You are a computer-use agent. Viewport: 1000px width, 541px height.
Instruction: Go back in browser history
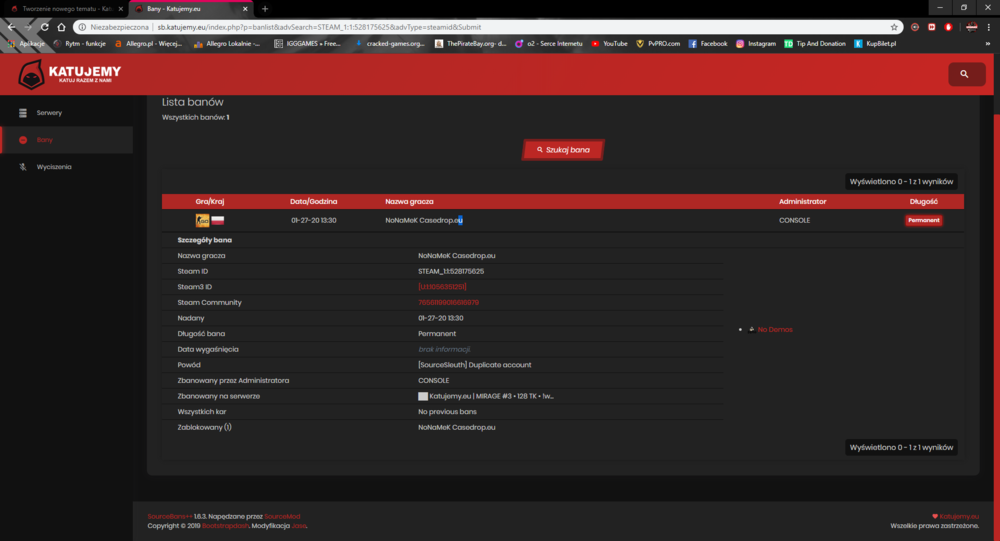click(11, 27)
